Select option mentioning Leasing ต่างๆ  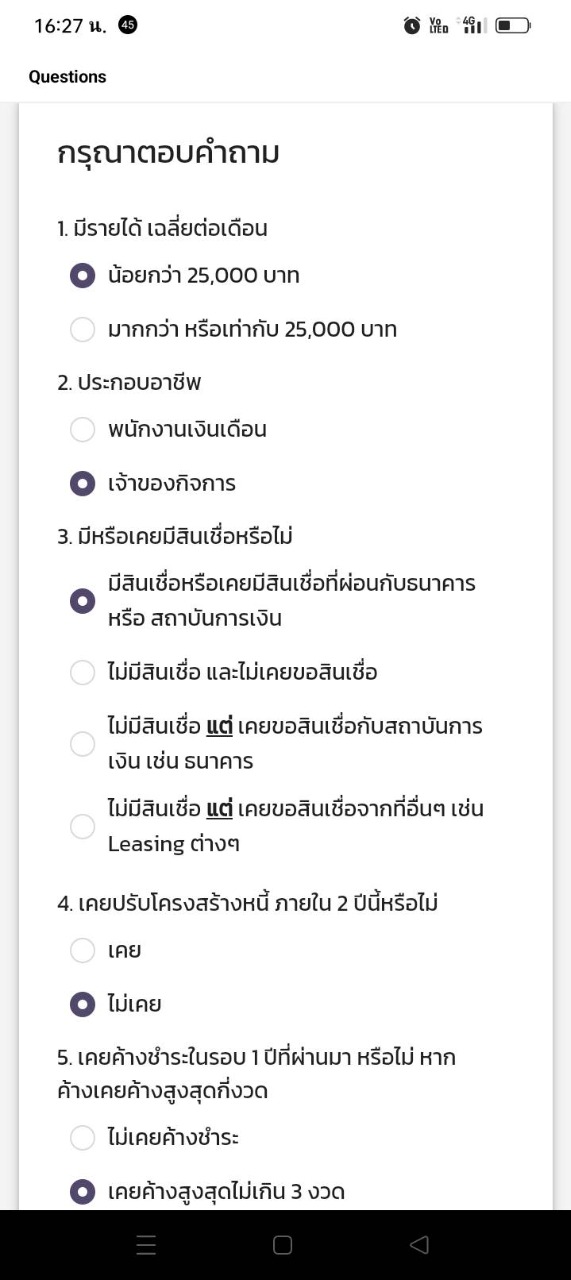[277, 826]
